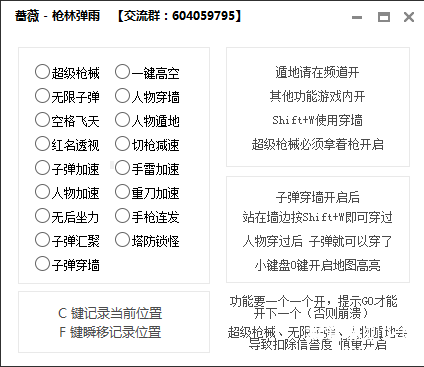Click the title text 蔷薇 - 枪林弹雨

click(57, 16)
